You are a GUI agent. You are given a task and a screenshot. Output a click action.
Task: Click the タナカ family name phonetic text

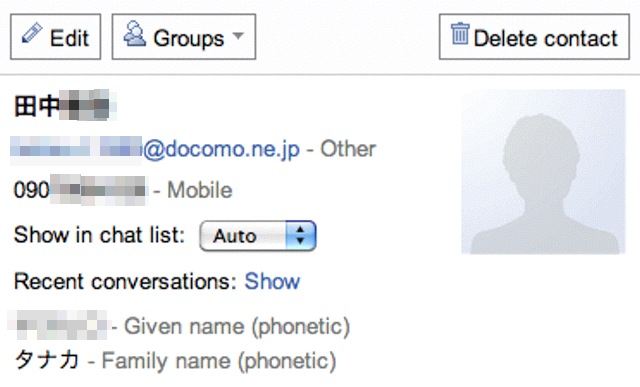tap(47, 360)
